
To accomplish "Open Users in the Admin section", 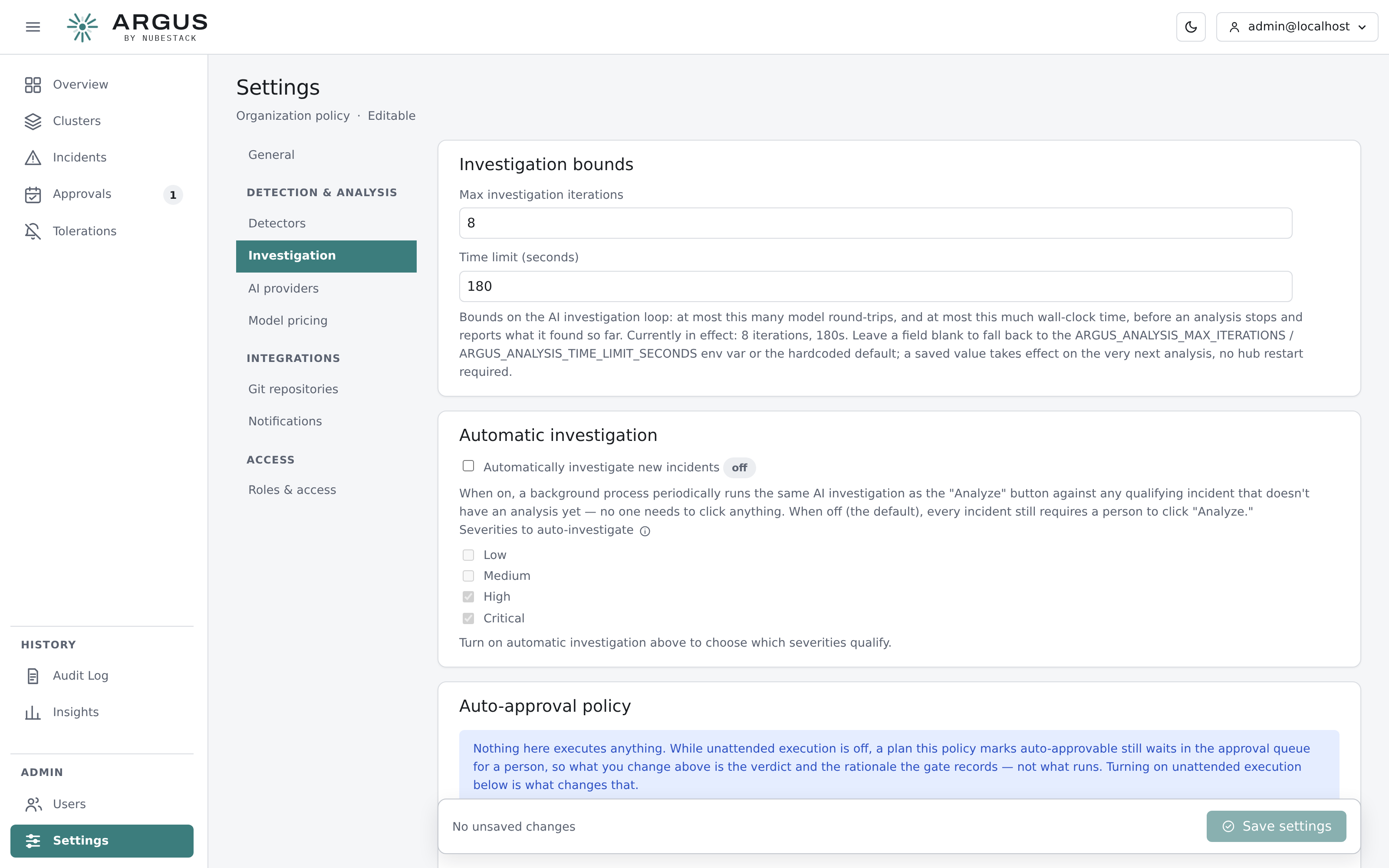I will click(x=102, y=804).
